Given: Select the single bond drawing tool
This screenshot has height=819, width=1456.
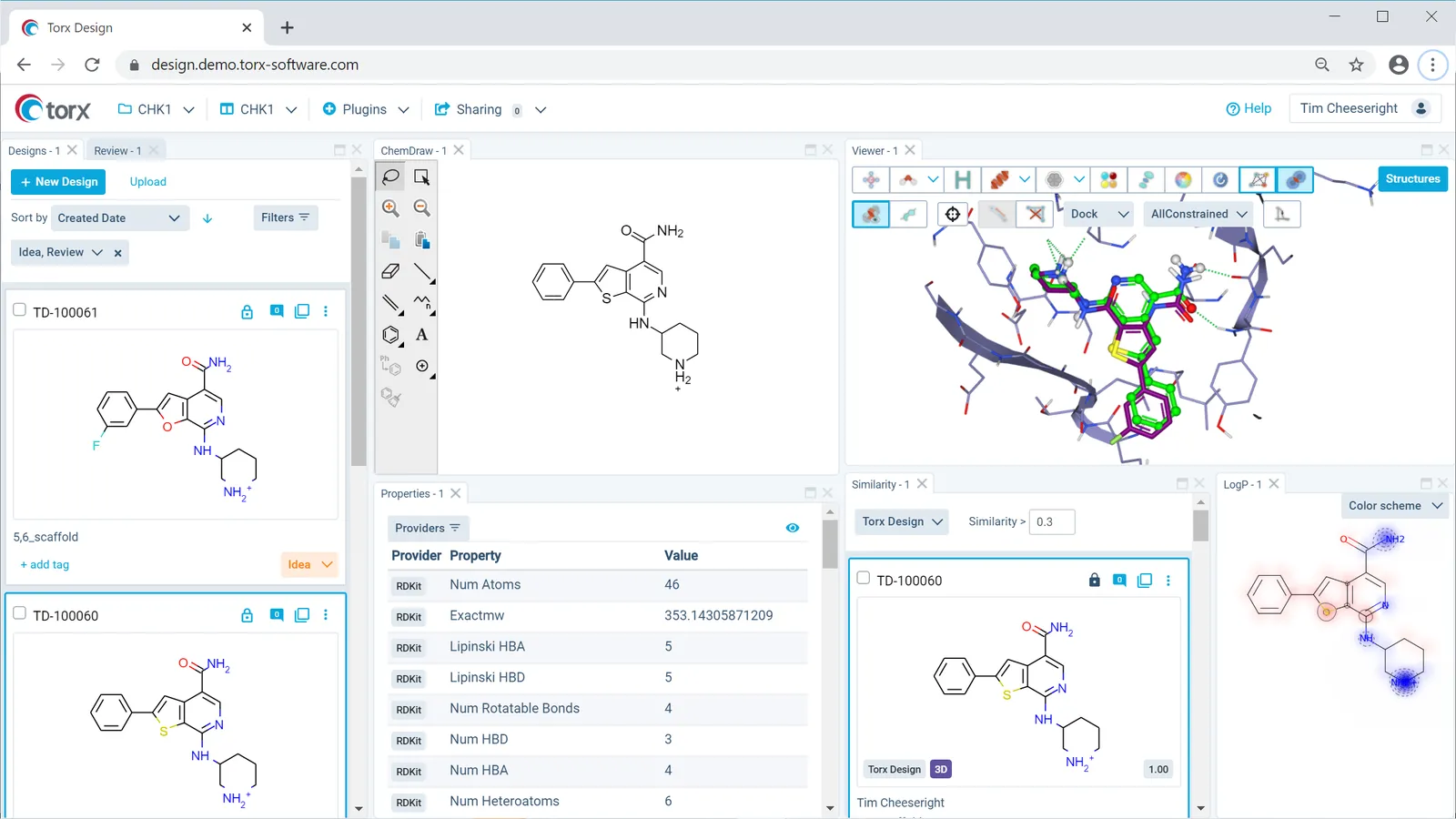Looking at the screenshot, I should (421, 271).
